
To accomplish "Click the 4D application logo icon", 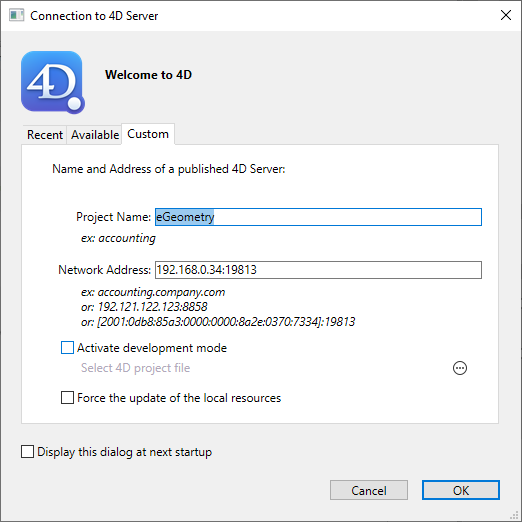I will (x=53, y=82).
